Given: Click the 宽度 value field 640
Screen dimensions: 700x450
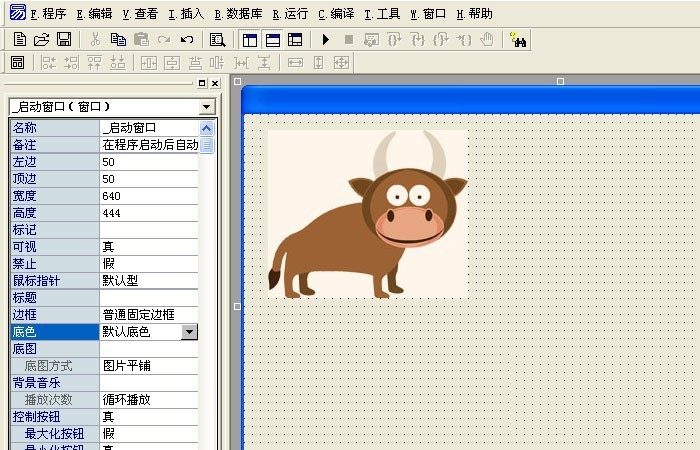Looking at the screenshot, I should point(149,196).
